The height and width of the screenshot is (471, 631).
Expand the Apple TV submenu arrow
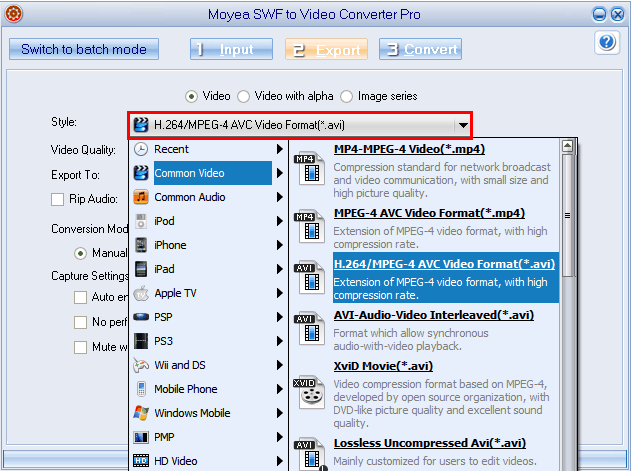280,293
